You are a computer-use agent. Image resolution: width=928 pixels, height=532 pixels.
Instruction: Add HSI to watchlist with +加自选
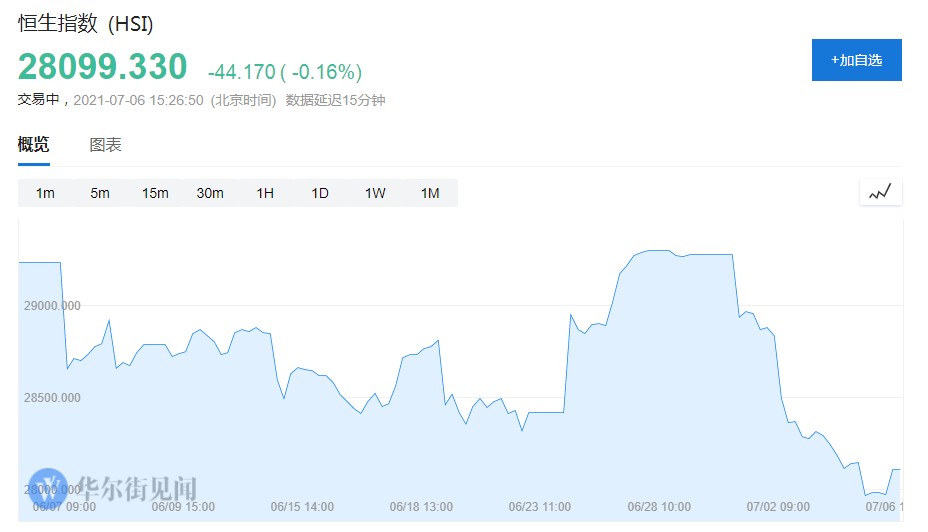[x=856, y=60]
